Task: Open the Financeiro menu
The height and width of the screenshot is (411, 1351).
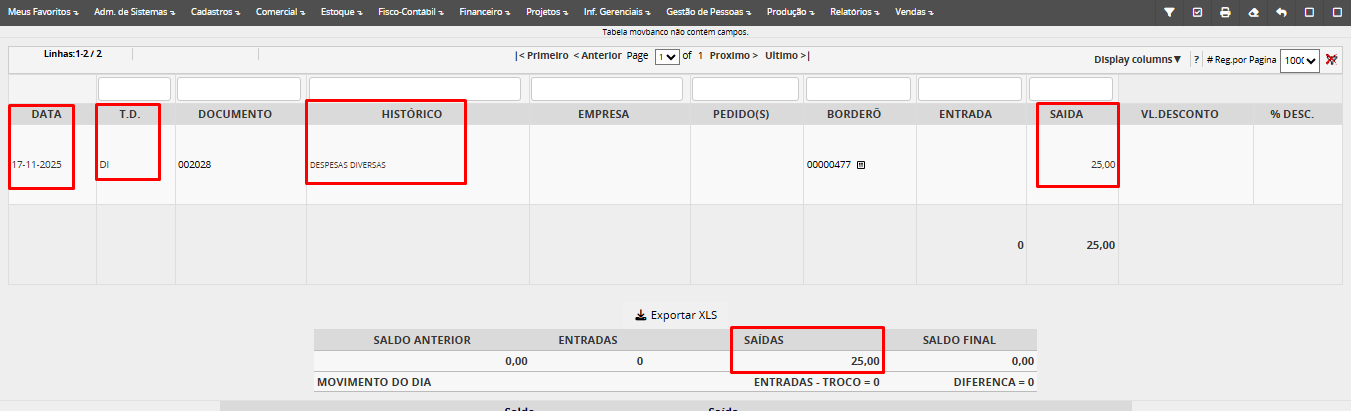Action: point(484,13)
